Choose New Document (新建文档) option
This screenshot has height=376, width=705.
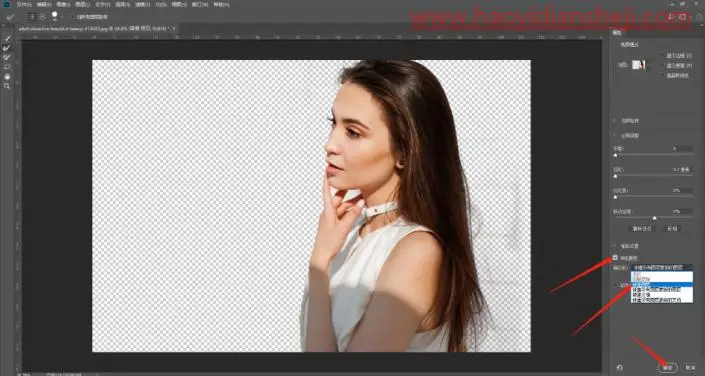point(662,295)
